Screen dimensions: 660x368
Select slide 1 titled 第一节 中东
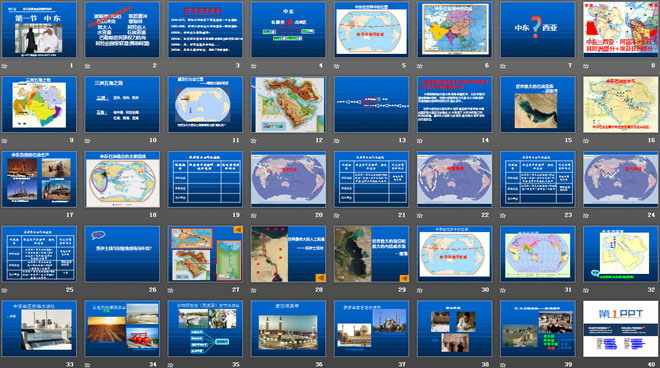coord(39,29)
